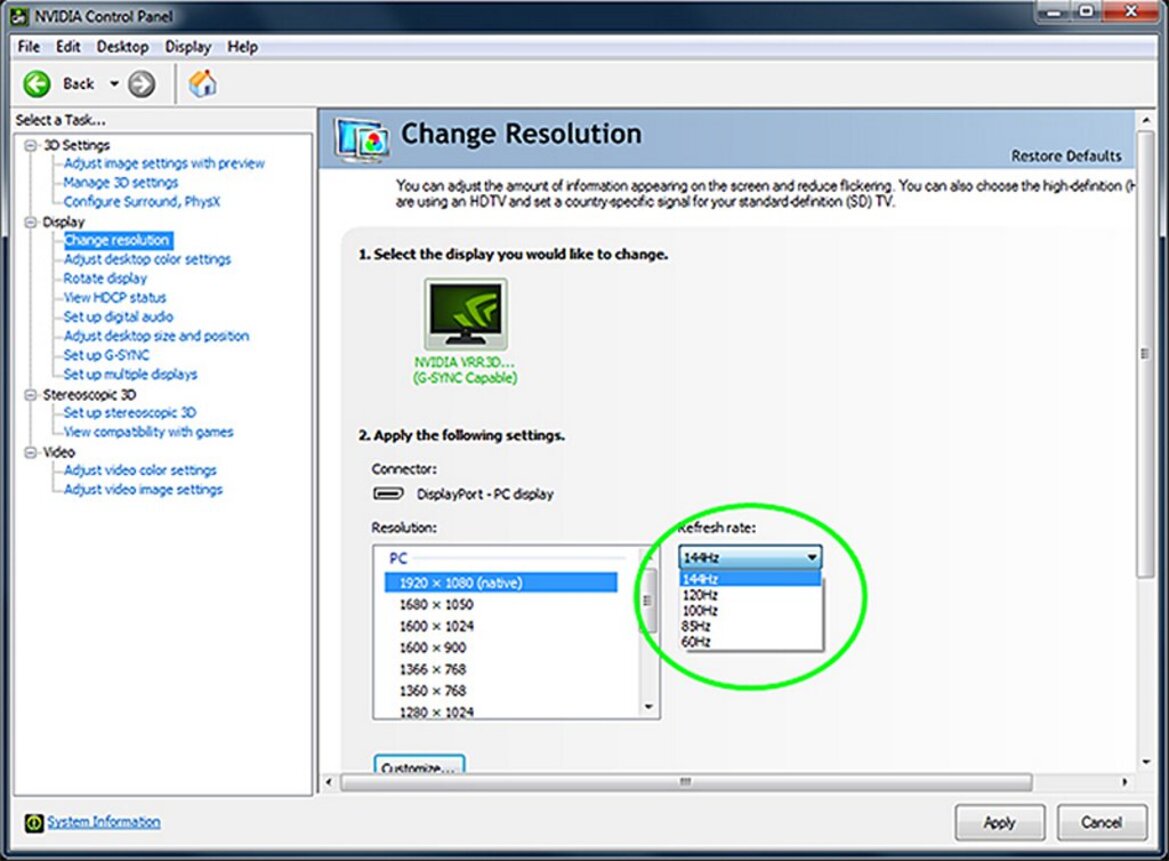Select 1920 × 1080 (native) resolution
Image resolution: width=1169 pixels, height=861 pixels.
[x=501, y=583]
